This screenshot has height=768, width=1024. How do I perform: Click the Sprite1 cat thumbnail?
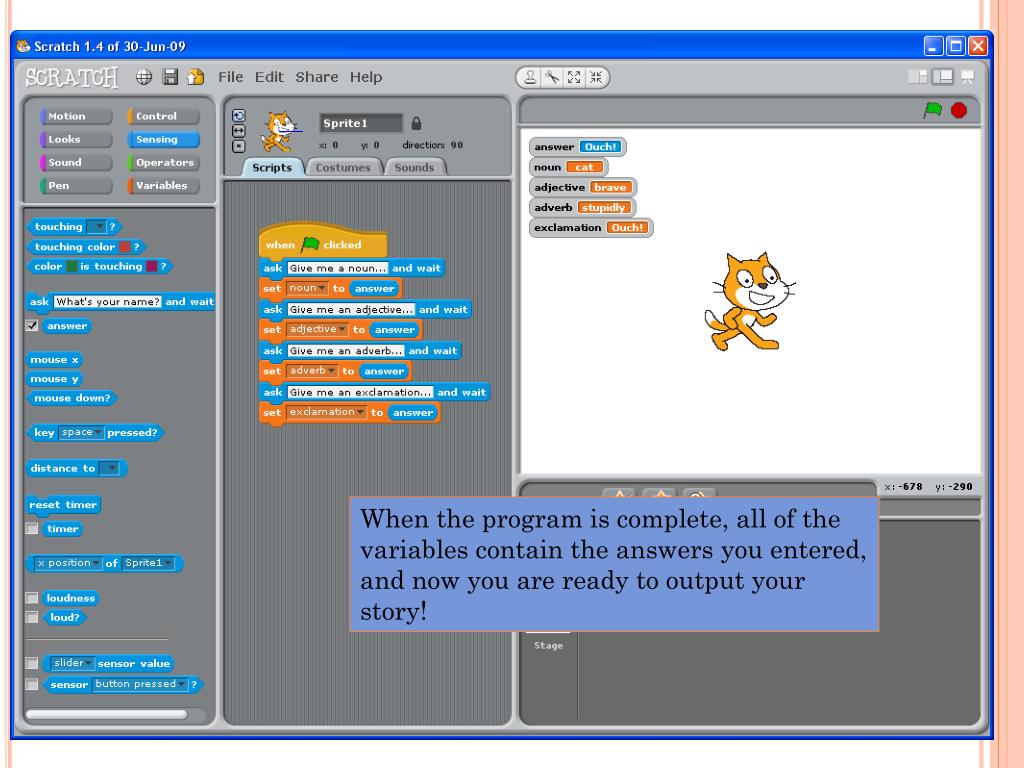281,131
